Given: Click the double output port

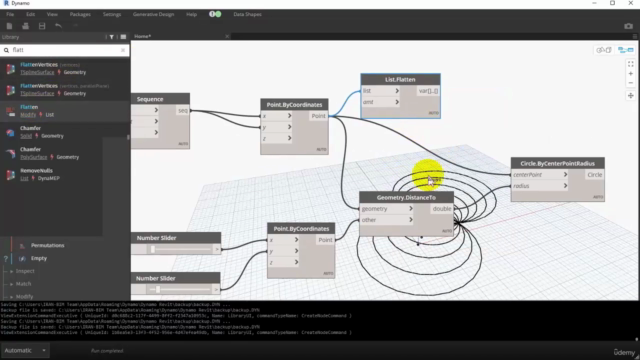Looking at the screenshot, I should (442, 209).
